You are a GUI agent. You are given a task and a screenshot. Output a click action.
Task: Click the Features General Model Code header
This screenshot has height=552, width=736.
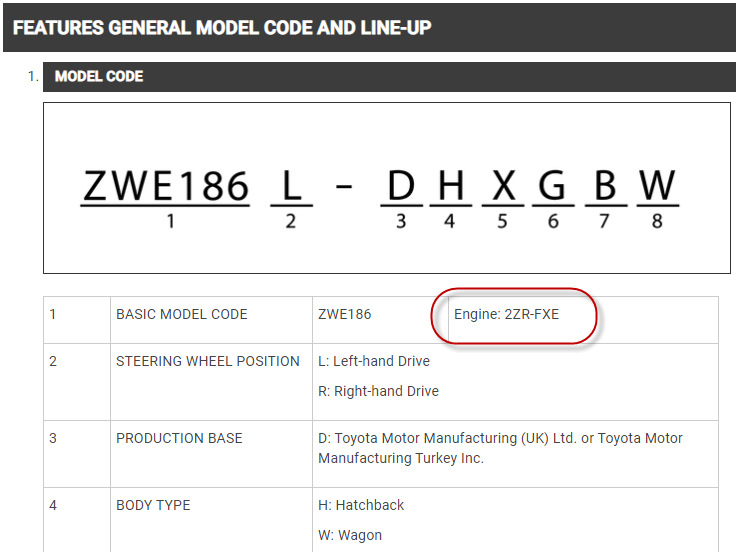pyautogui.click(x=222, y=27)
